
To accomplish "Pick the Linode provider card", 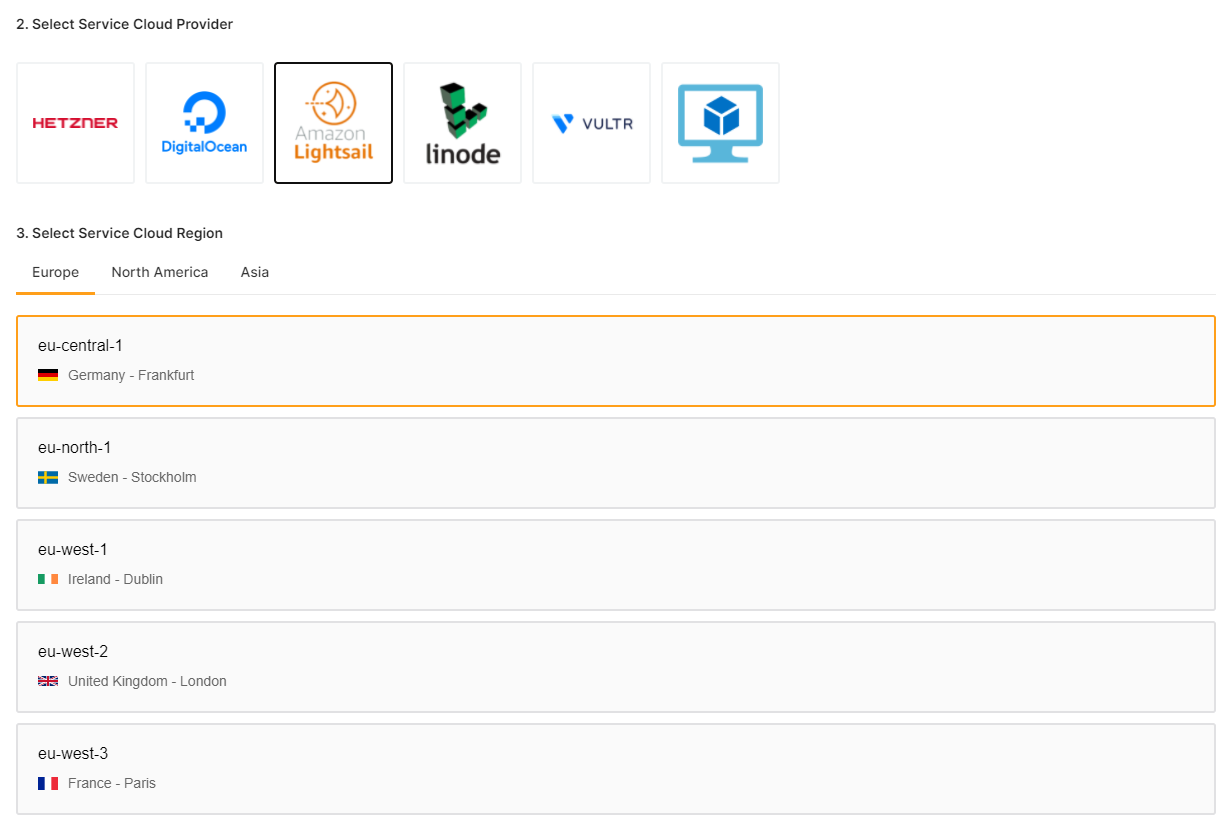I will [x=462, y=123].
